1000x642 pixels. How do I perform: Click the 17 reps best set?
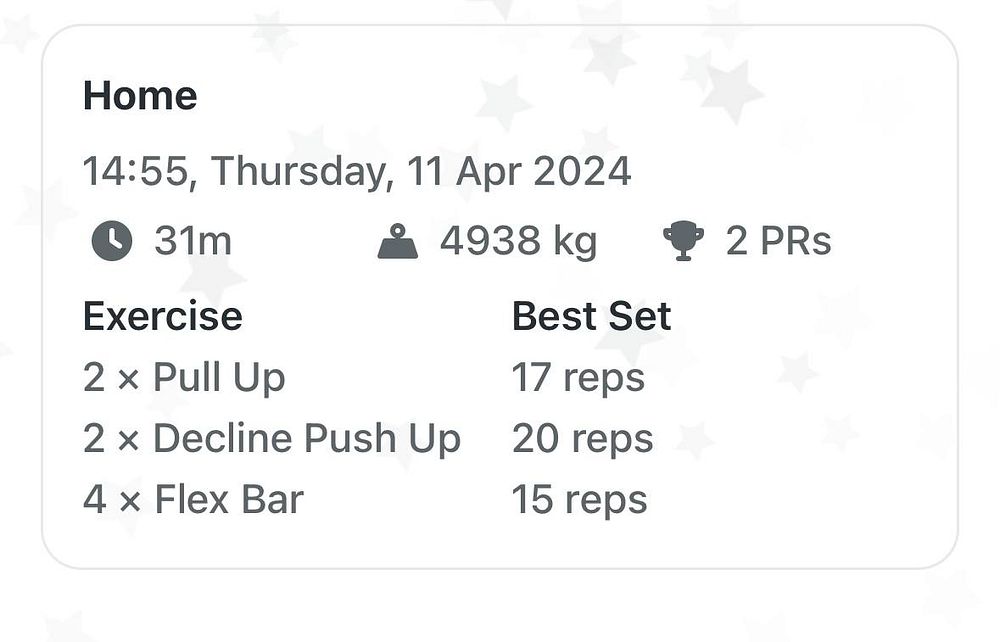(x=578, y=377)
